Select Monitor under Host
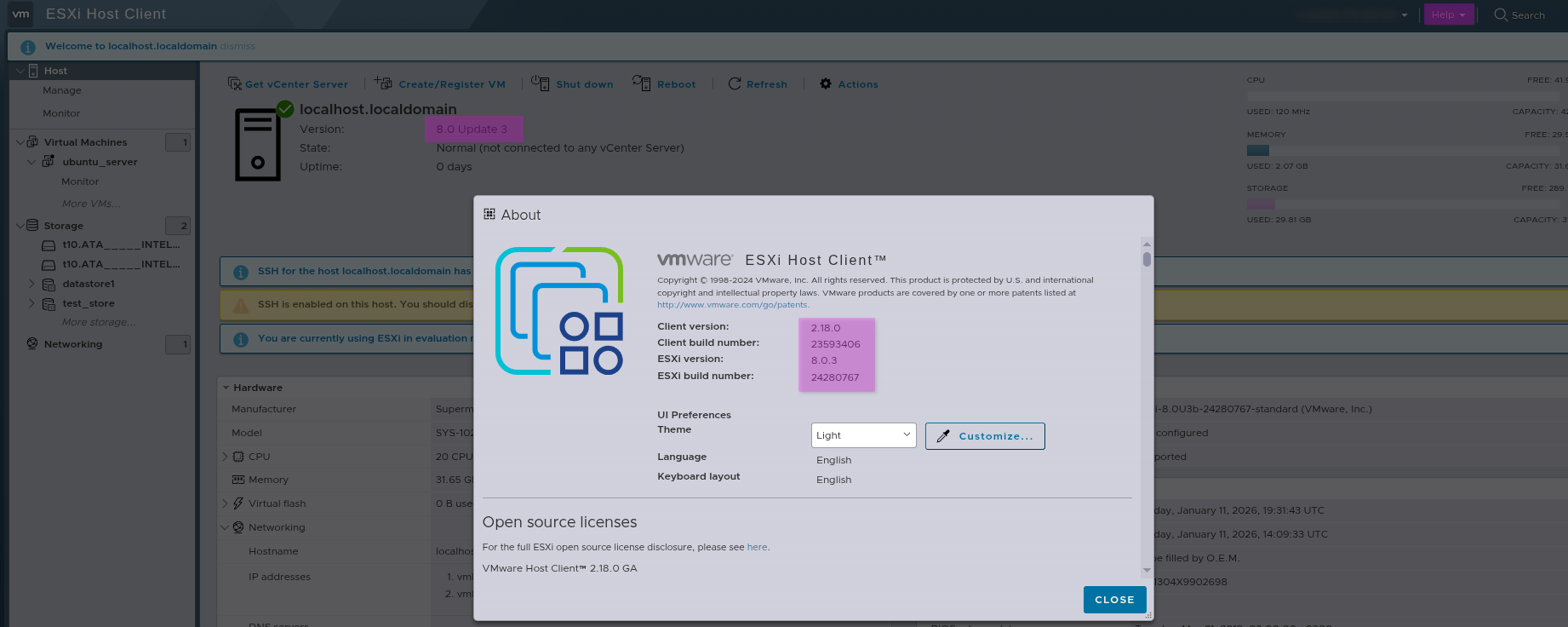The image size is (1568, 627). click(x=61, y=113)
